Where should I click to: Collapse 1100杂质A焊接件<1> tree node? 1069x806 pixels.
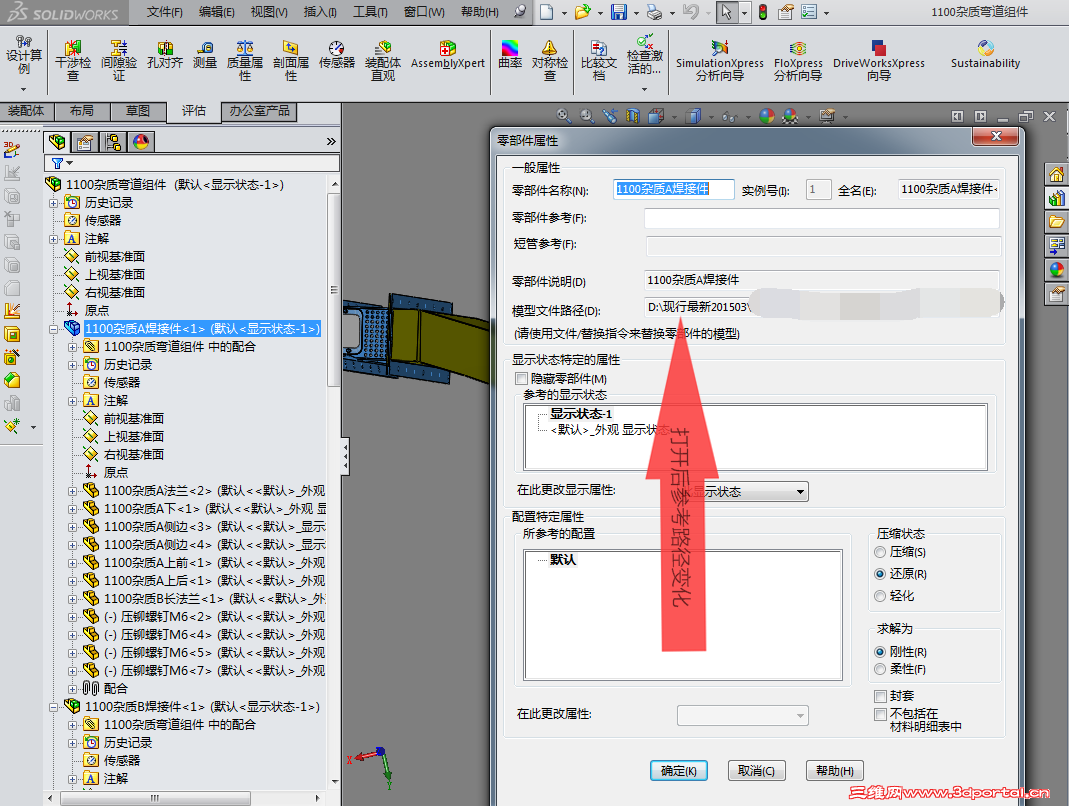point(53,329)
